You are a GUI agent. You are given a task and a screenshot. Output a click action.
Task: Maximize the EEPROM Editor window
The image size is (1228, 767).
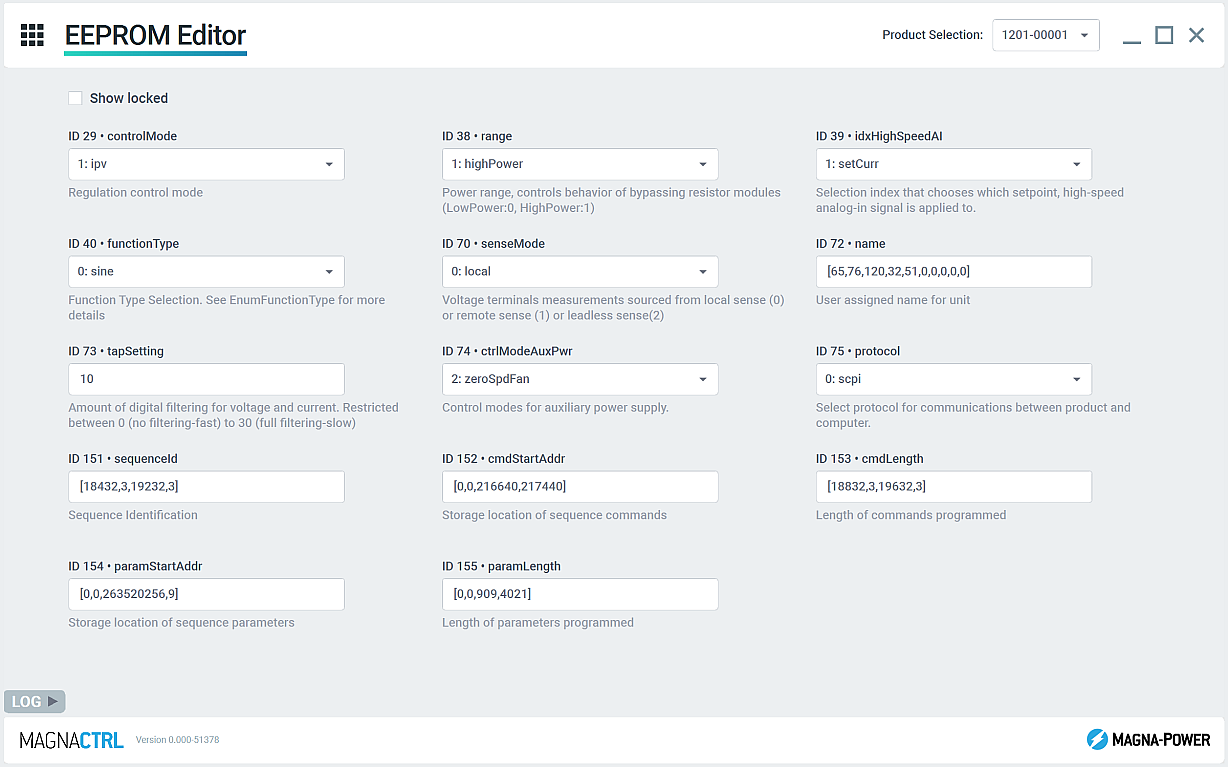coord(1164,35)
